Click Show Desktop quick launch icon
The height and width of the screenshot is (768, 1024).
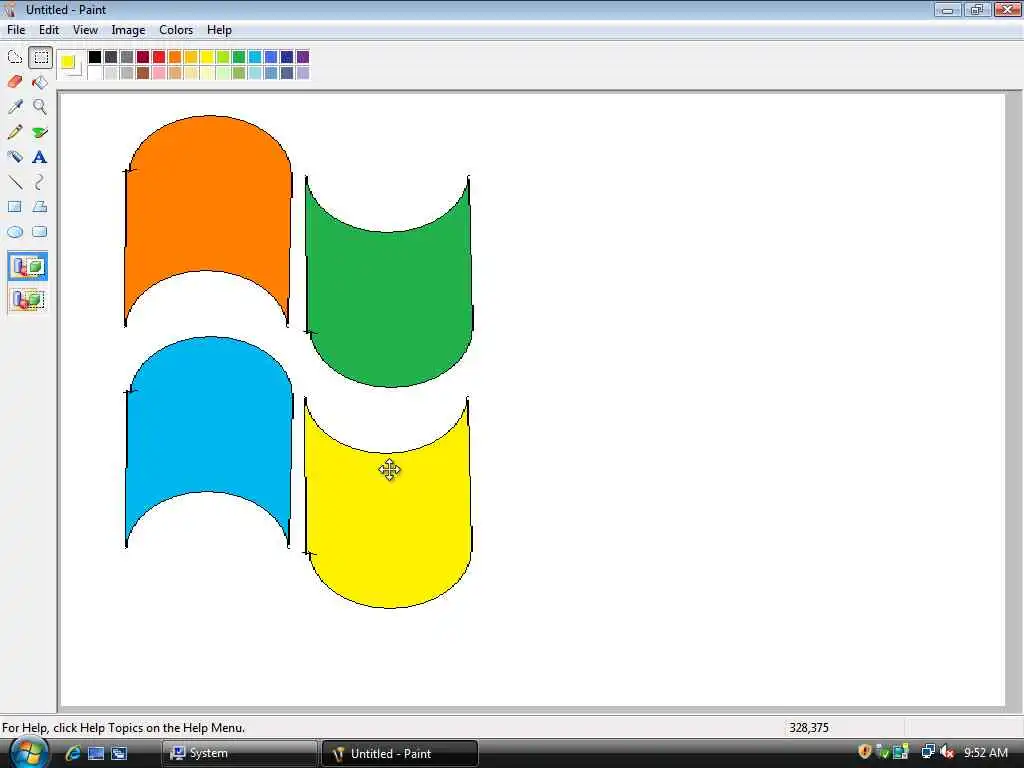[96, 753]
